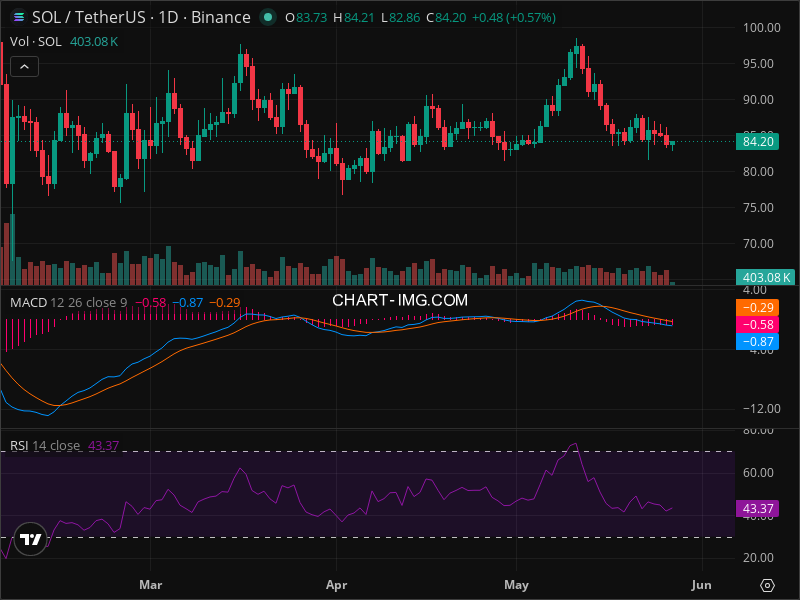Click the 80.00 price axis label
Screen dimensions: 800x600
758,171
